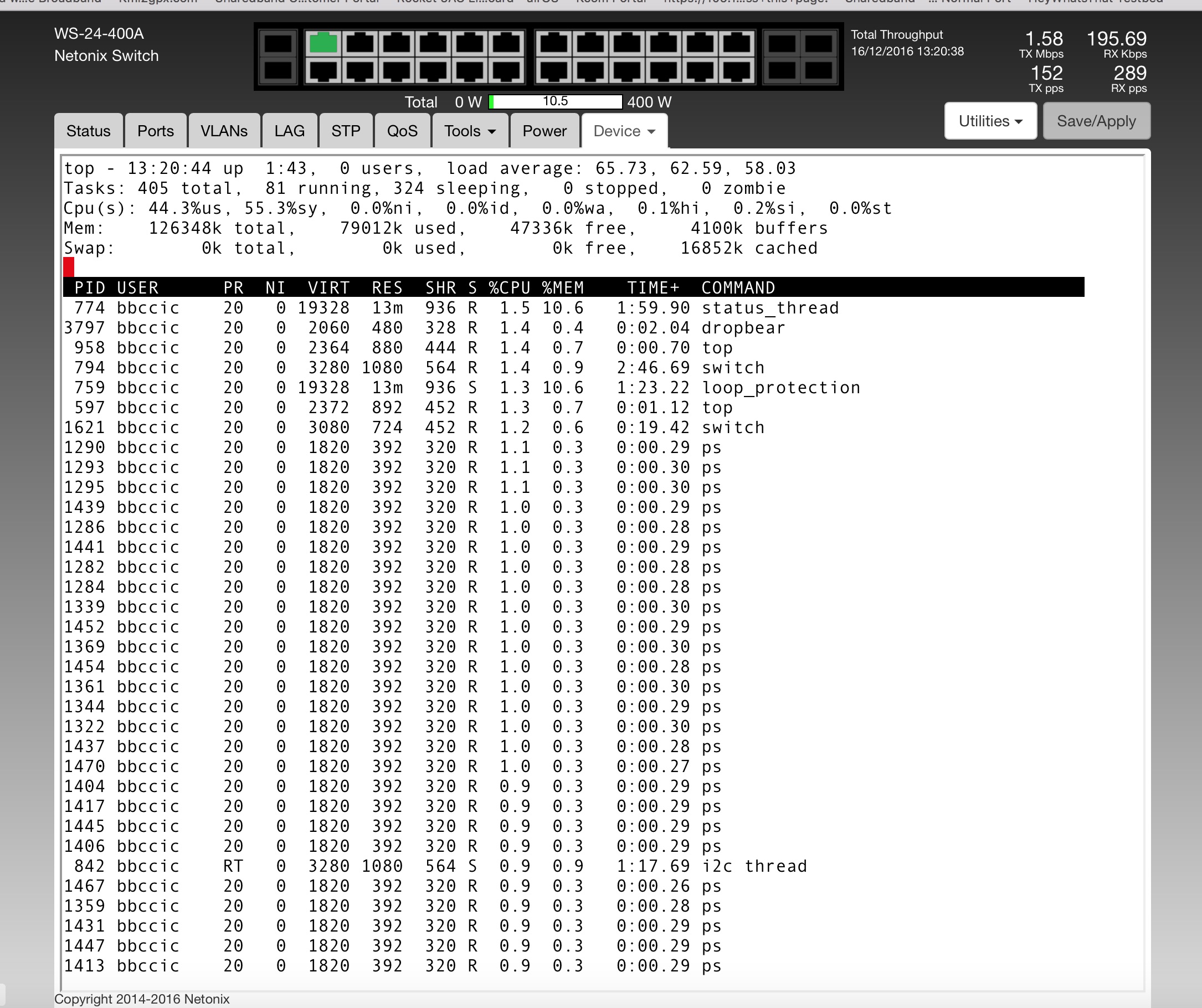Switch to the Status tab

[x=88, y=131]
